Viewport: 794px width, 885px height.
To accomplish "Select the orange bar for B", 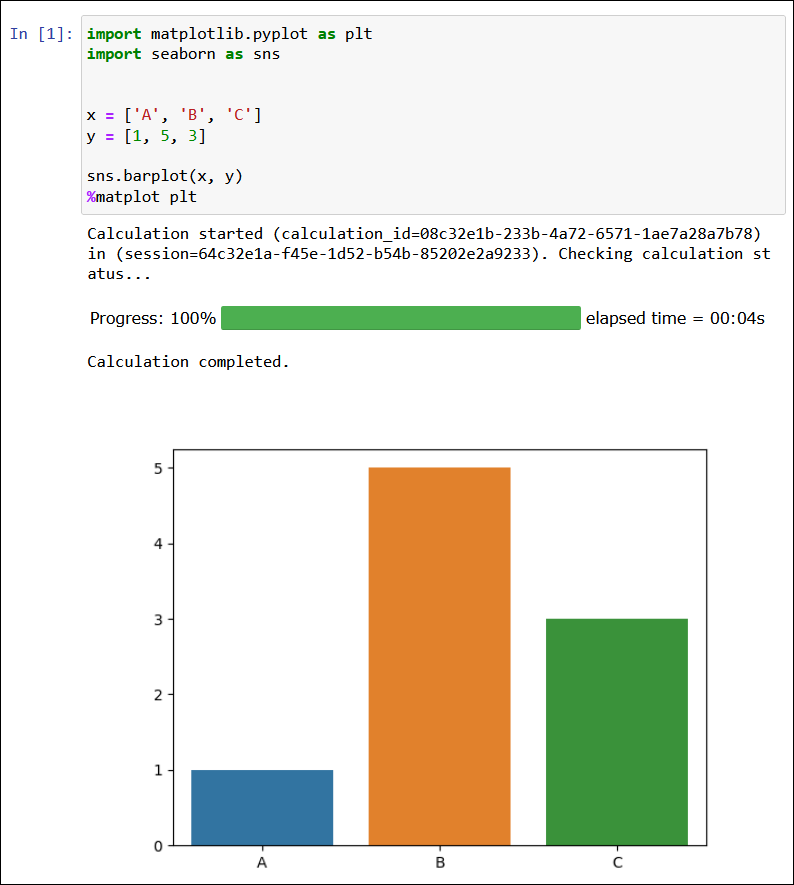I will 439,656.
